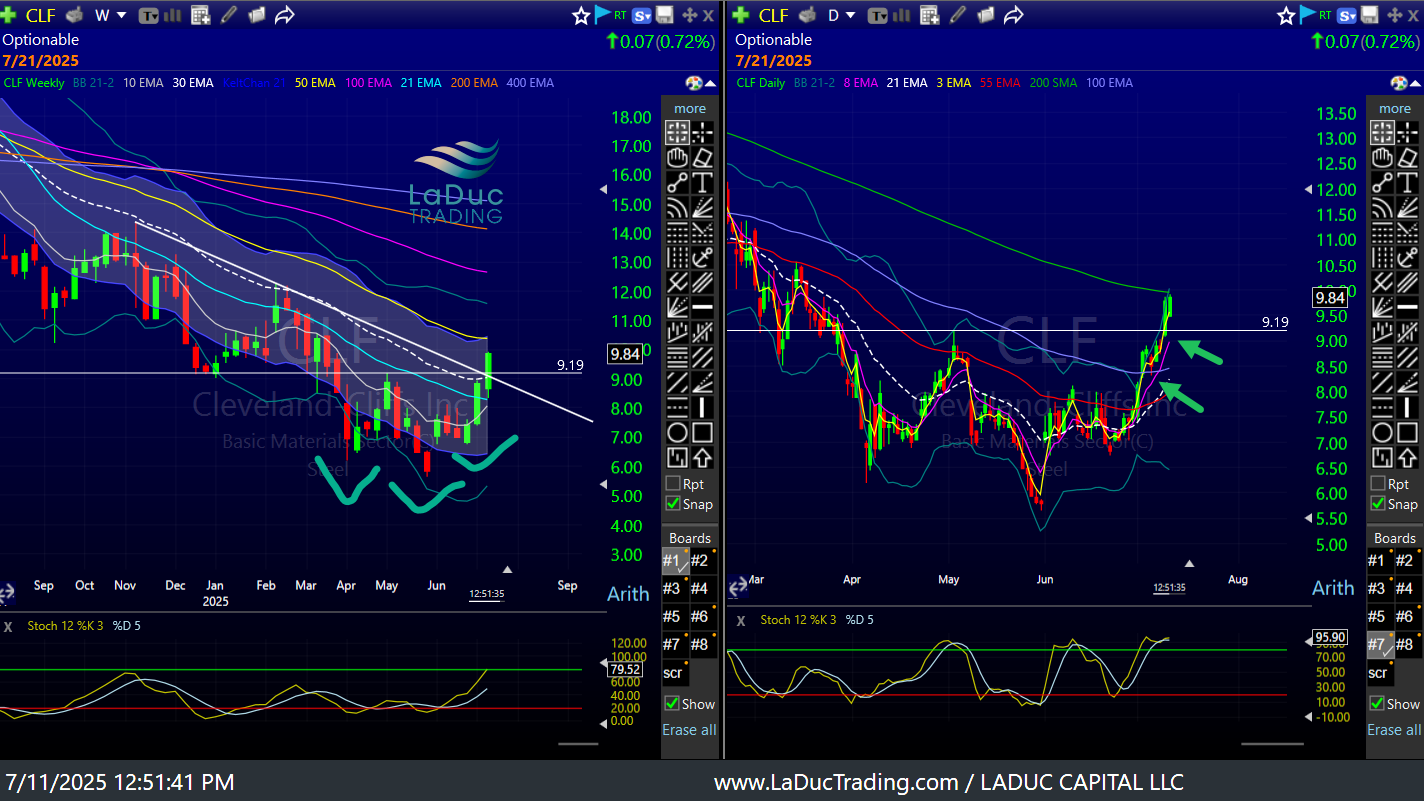Toggle RT real-time indicator on daily chart
The image size is (1424, 801).
1324,14
